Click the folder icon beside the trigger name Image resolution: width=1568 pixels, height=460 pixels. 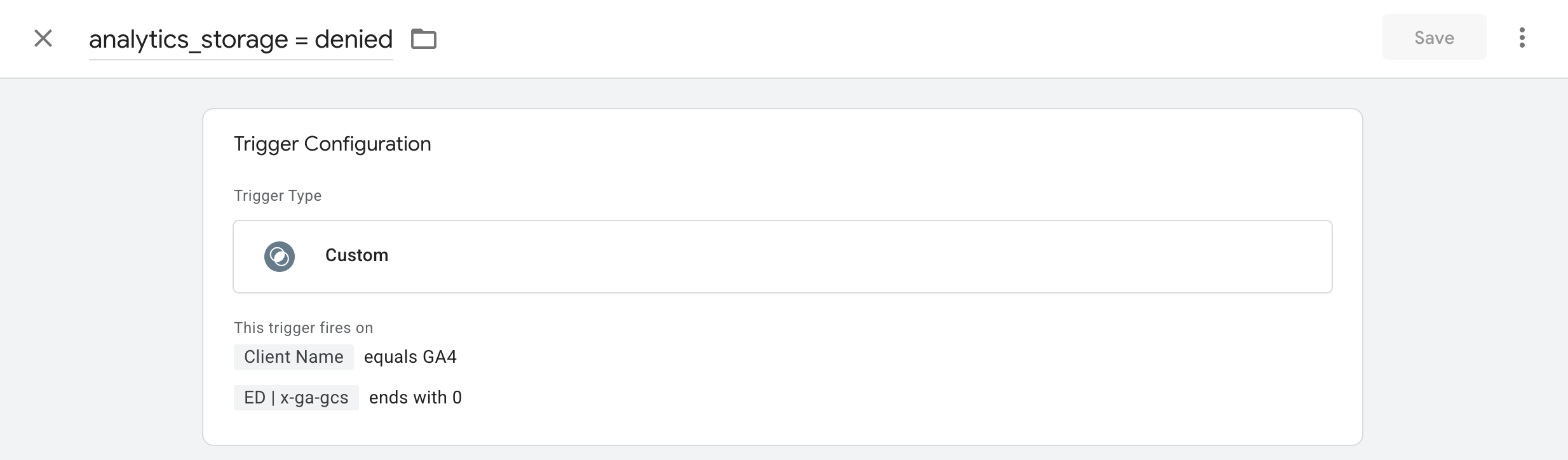tap(424, 39)
